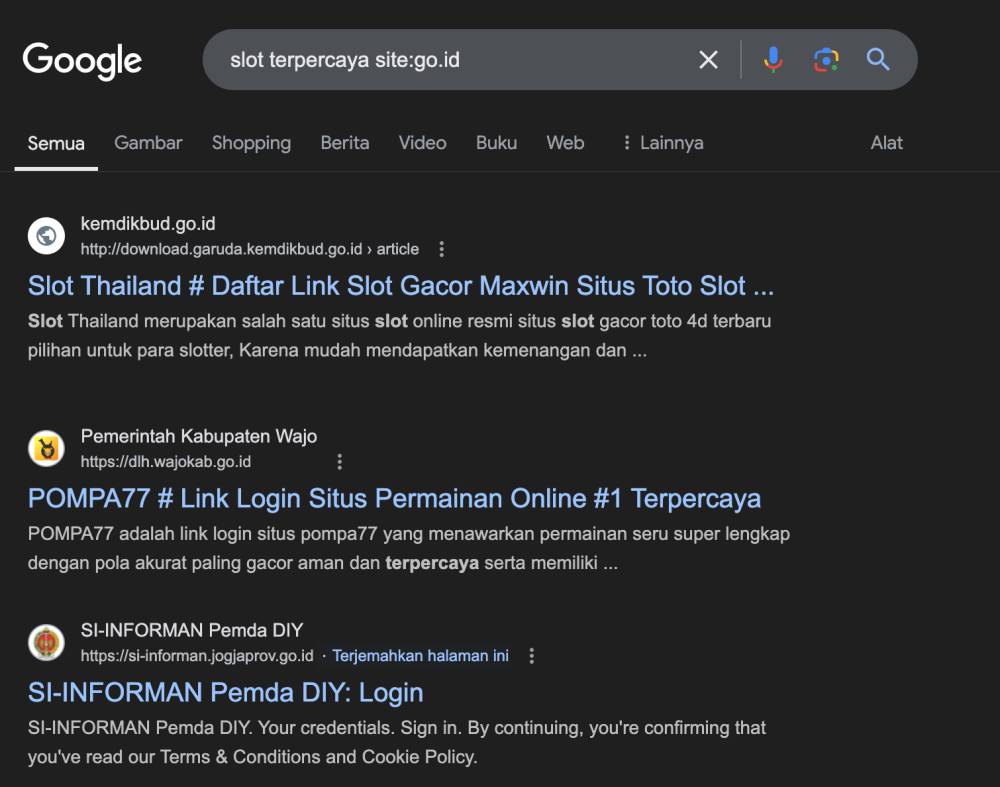Click POMPA77 adalah link login snippet

(x=408, y=548)
